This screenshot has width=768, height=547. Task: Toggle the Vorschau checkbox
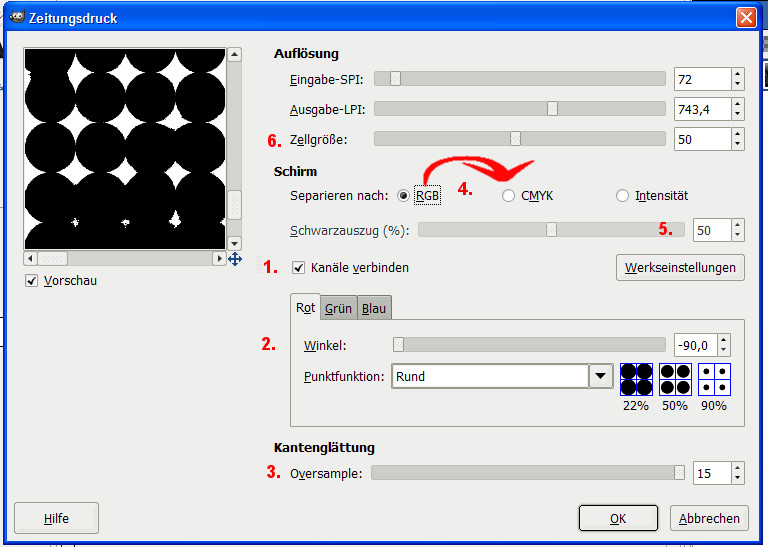33,281
